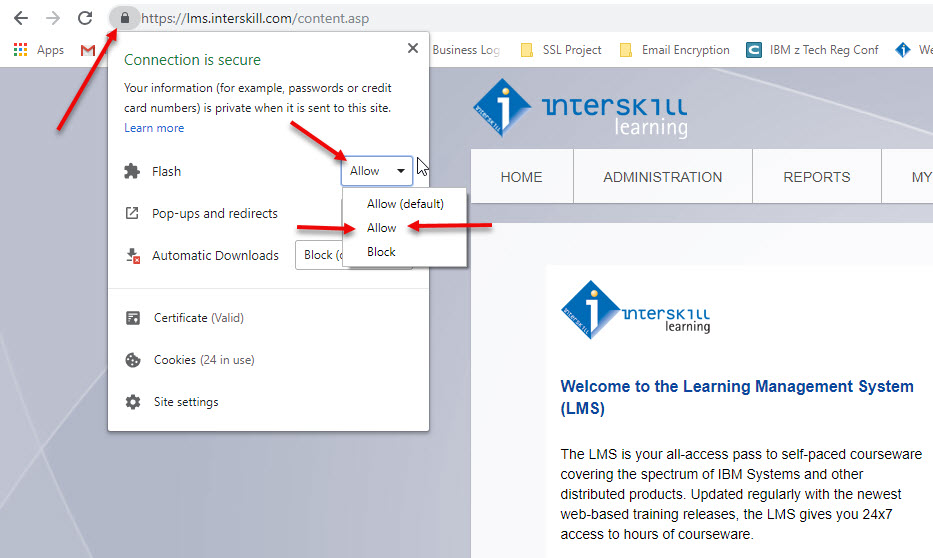Open the Gmail bookmark icon
Image resolution: width=933 pixels, height=558 pixels.
tap(87, 50)
